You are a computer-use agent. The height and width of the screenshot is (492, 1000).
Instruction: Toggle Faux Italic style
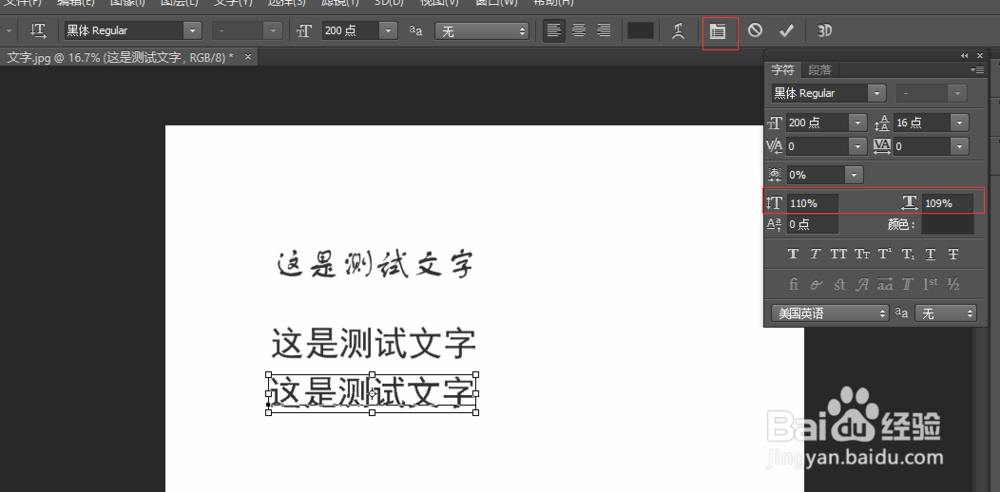click(815, 254)
